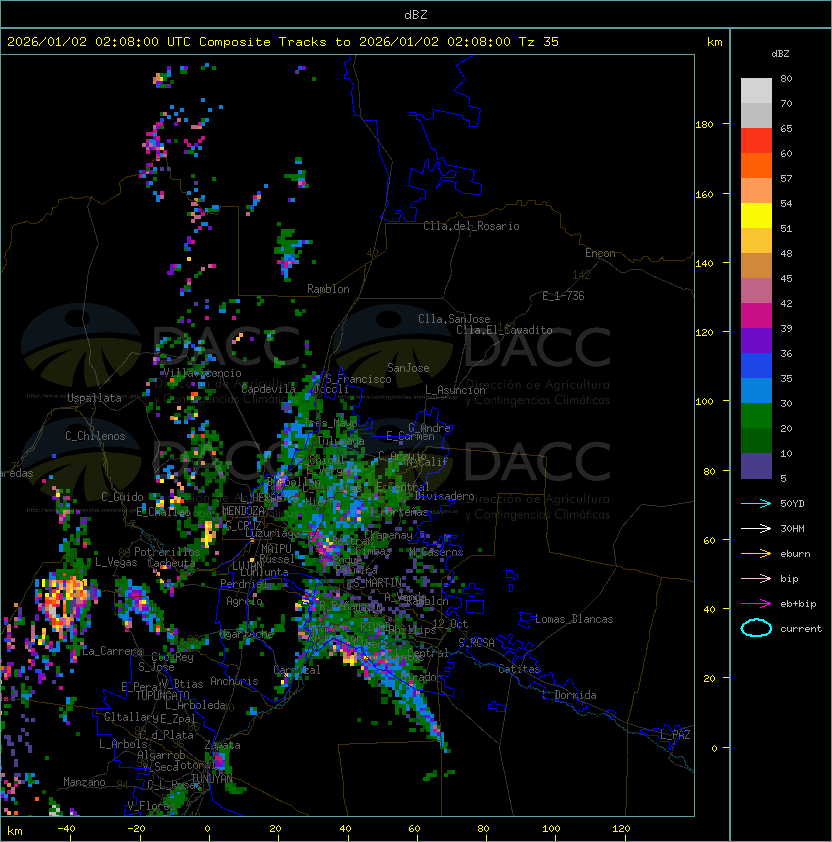Click the magenta eb+bip arrow in the legend
Image resolution: width=832 pixels, height=842 pixels.
pos(756,604)
